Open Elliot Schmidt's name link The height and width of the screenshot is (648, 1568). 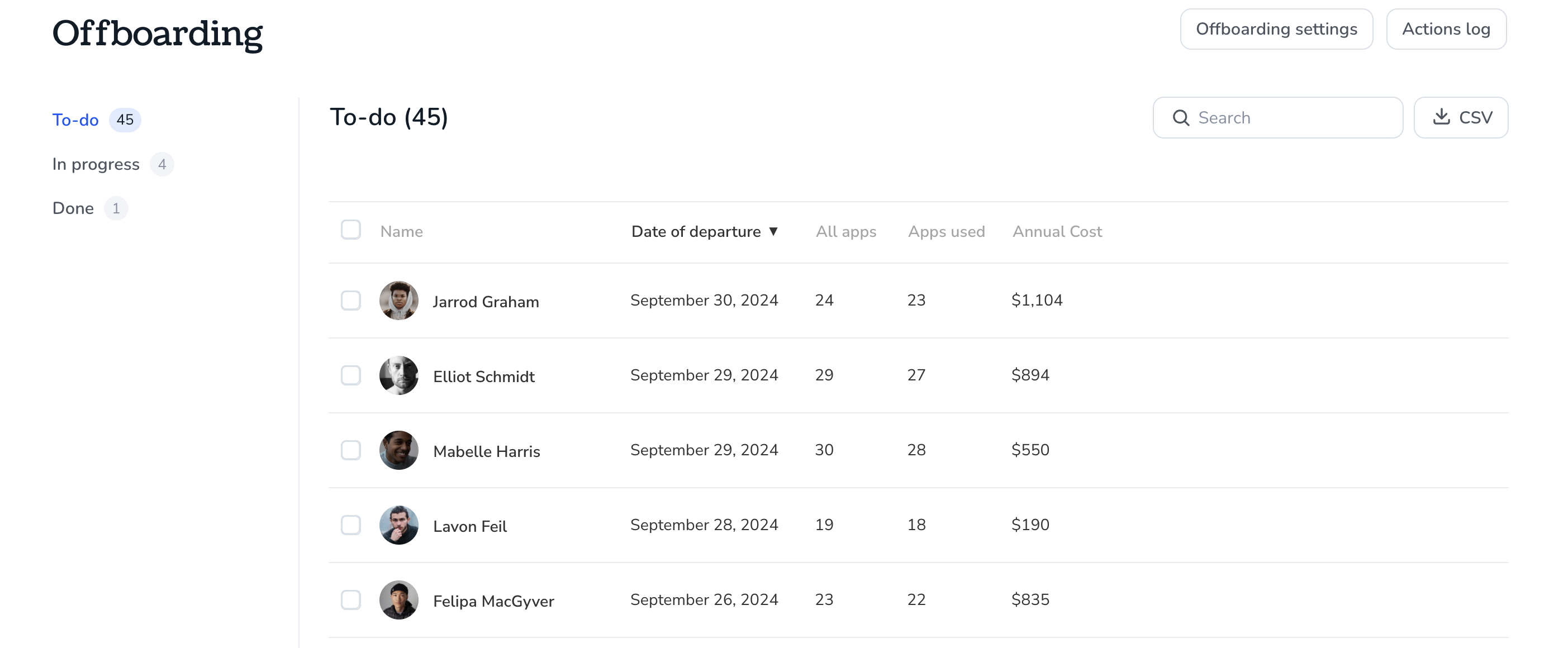click(x=484, y=377)
